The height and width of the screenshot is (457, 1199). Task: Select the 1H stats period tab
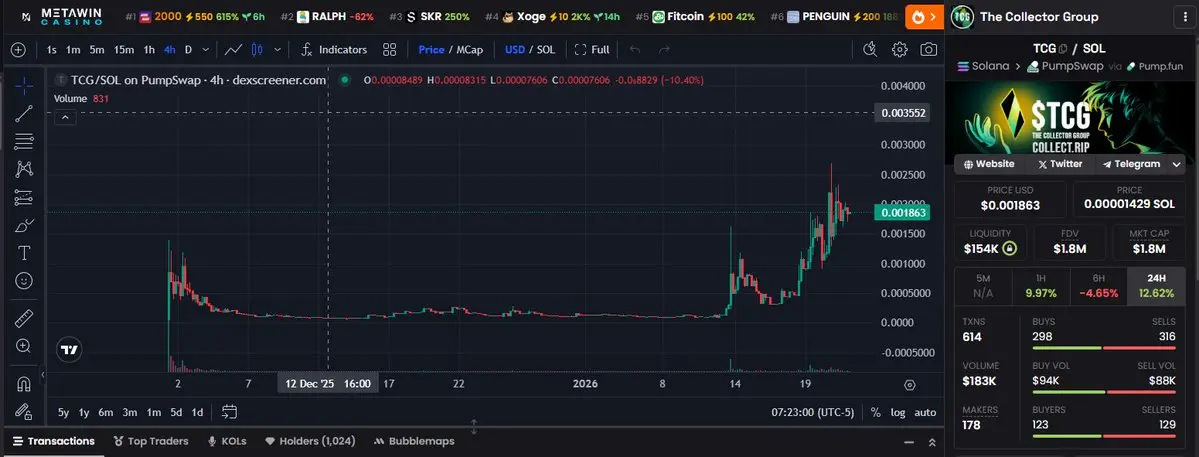click(1041, 285)
